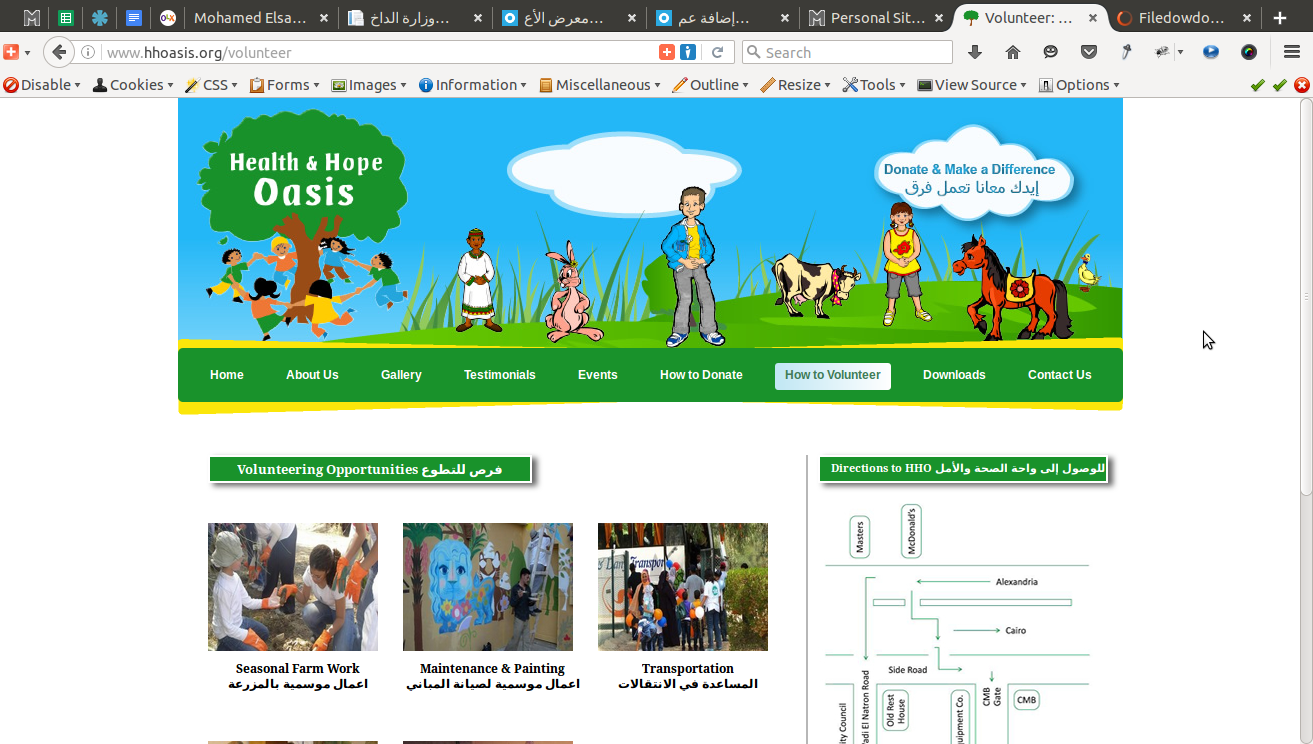Reload the current page
Viewport: 1313px width, 744px height.
pos(717,52)
